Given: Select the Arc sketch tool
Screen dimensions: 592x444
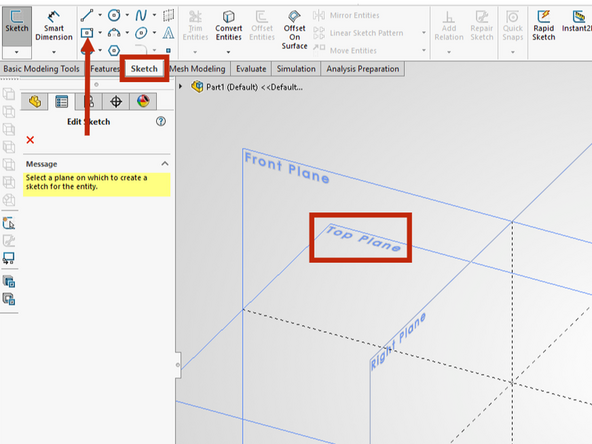Looking at the screenshot, I should pos(114,33).
